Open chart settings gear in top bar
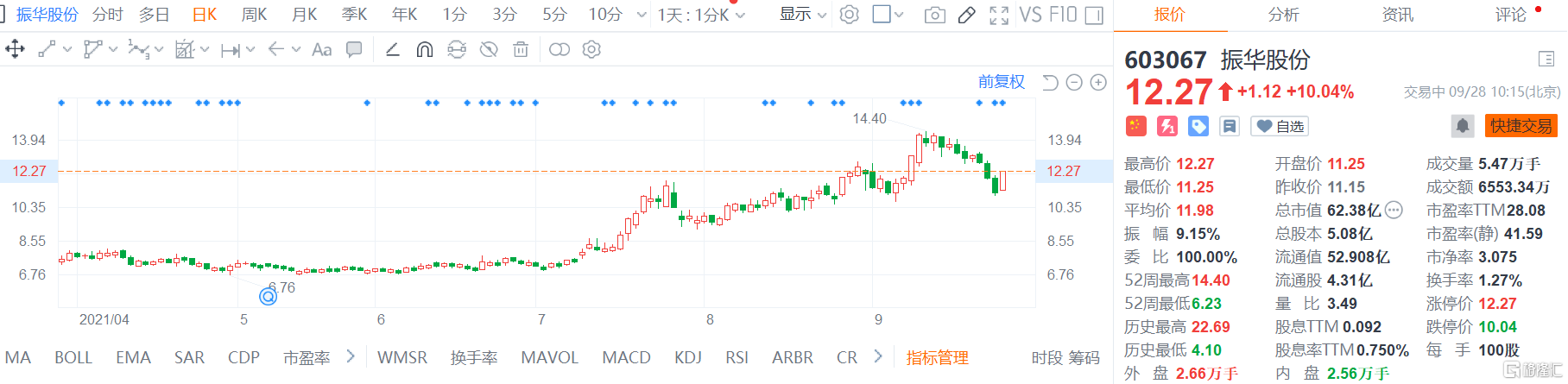Screen dimensions: 1568x384 coord(850,15)
